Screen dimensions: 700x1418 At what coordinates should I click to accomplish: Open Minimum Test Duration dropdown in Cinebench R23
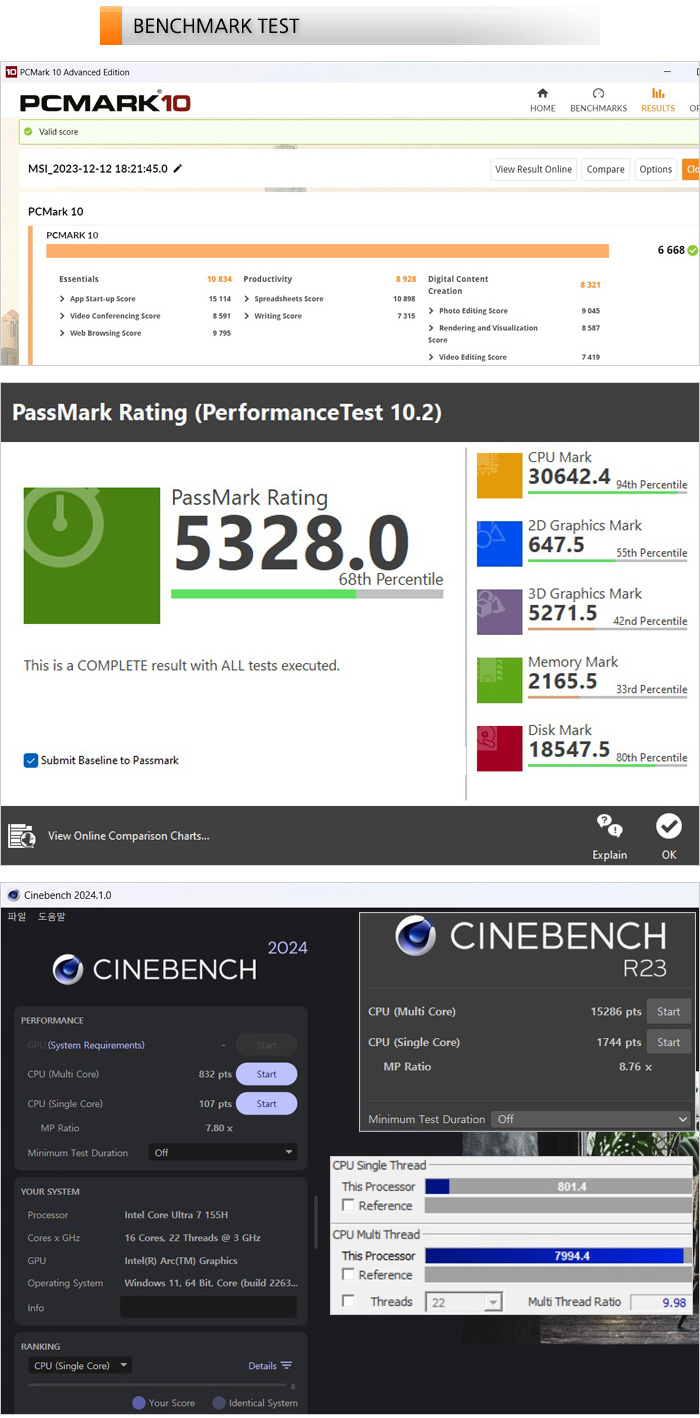(593, 1119)
